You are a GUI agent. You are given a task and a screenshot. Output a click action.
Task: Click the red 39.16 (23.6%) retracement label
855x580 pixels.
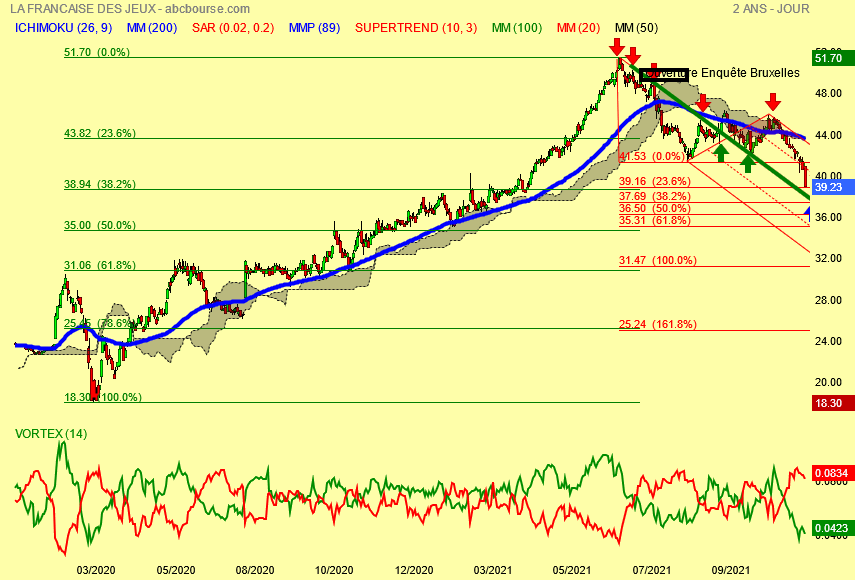tap(655, 181)
